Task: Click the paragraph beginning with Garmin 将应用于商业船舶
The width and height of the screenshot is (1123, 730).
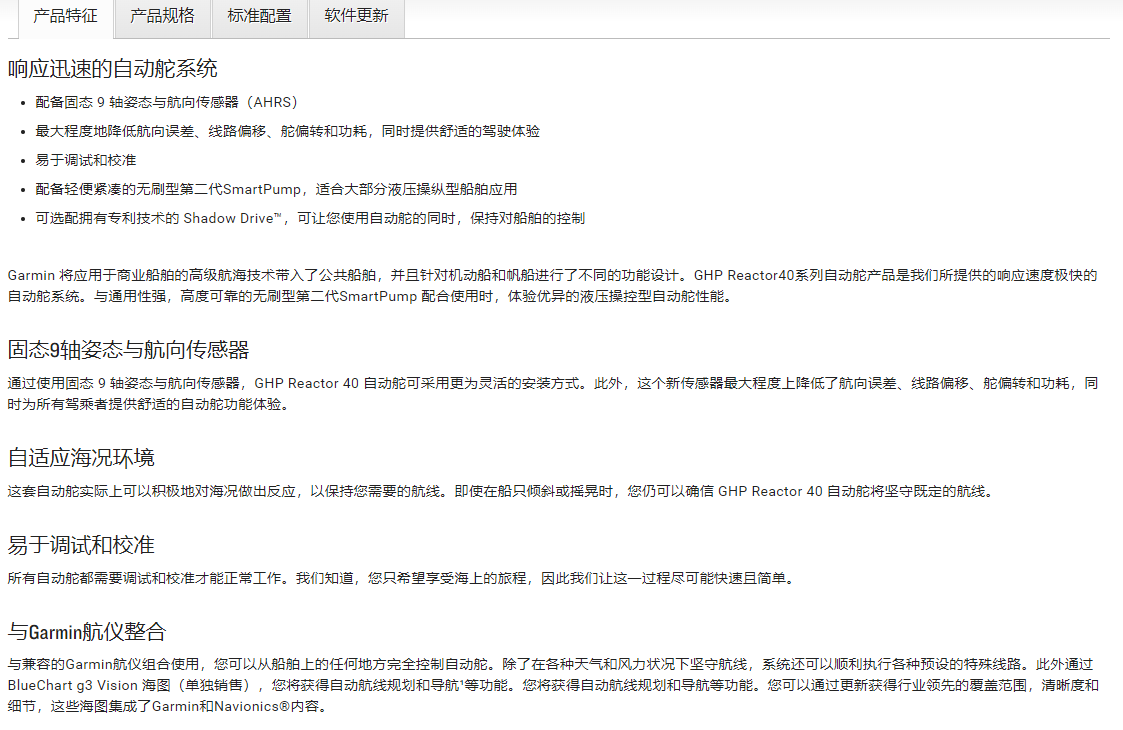Action: point(552,285)
